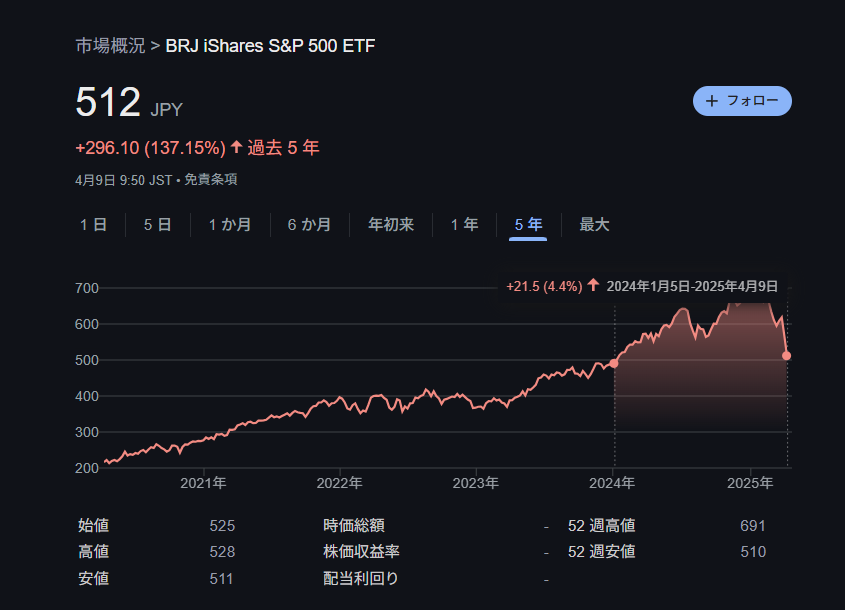
Task: Select the 5 日 range tab
Action: point(157,225)
